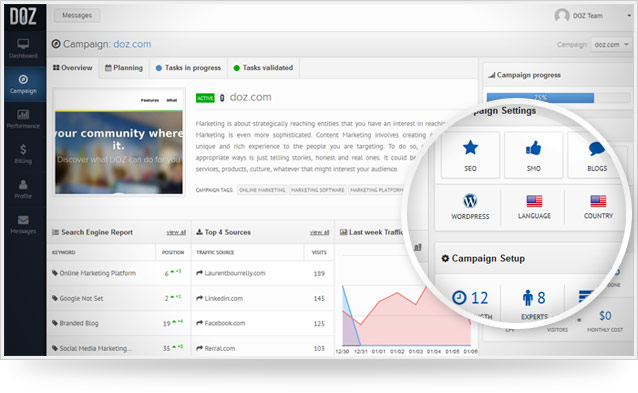Open Performance in the sidebar
Image resolution: width=638 pixels, height=393 pixels.
click(x=23, y=119)
